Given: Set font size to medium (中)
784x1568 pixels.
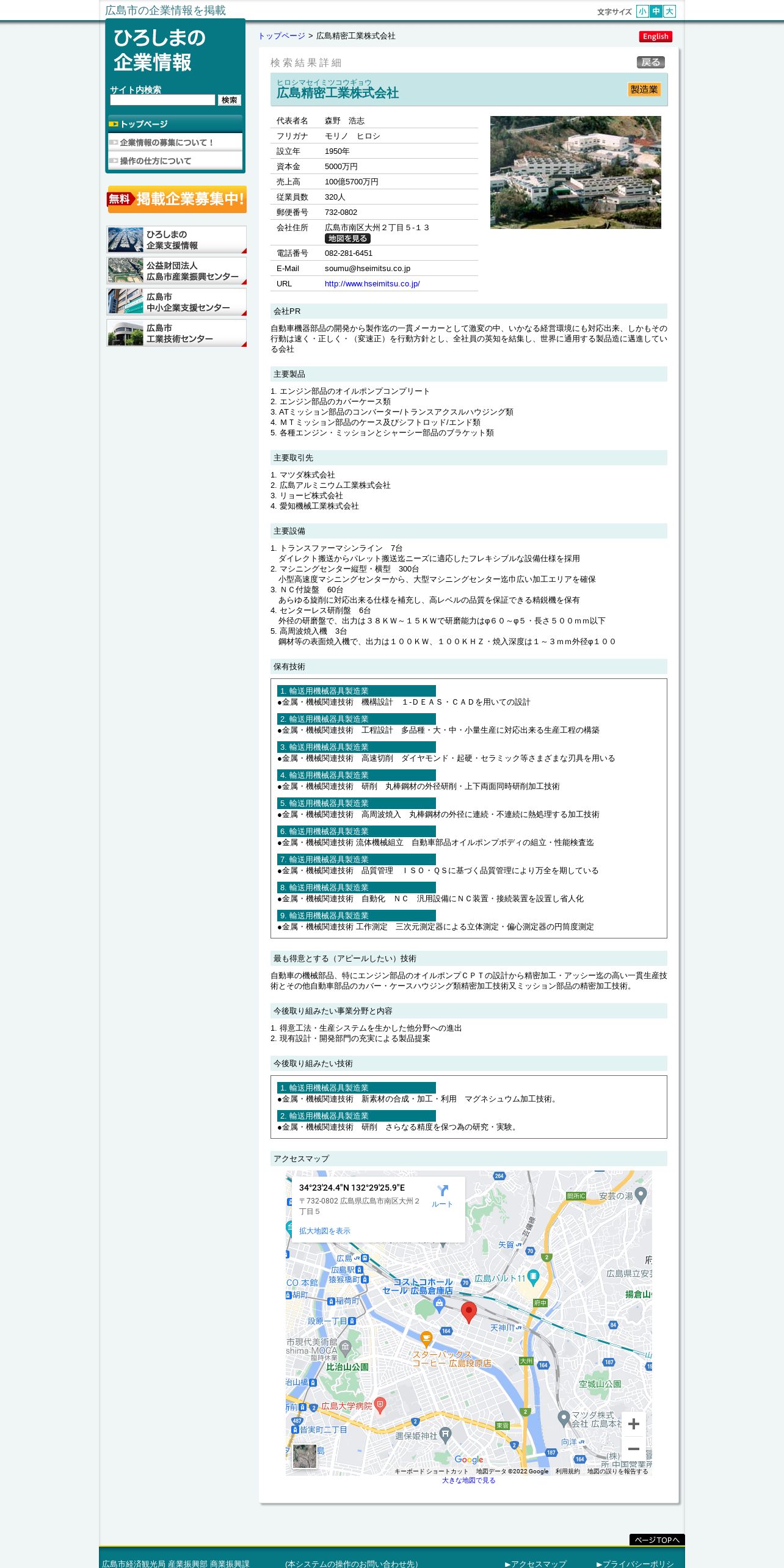Looking at the screenshot, I should tap(656, 11).
